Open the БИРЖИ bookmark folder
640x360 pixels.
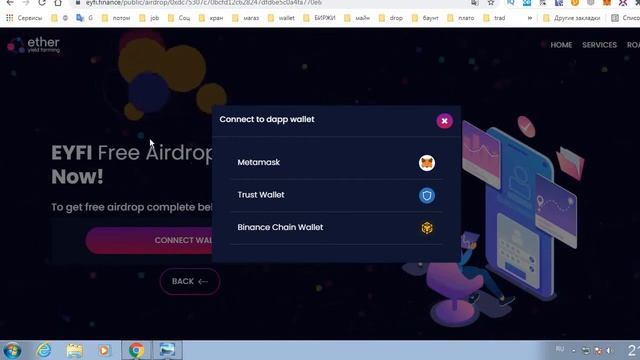[320, 18]
